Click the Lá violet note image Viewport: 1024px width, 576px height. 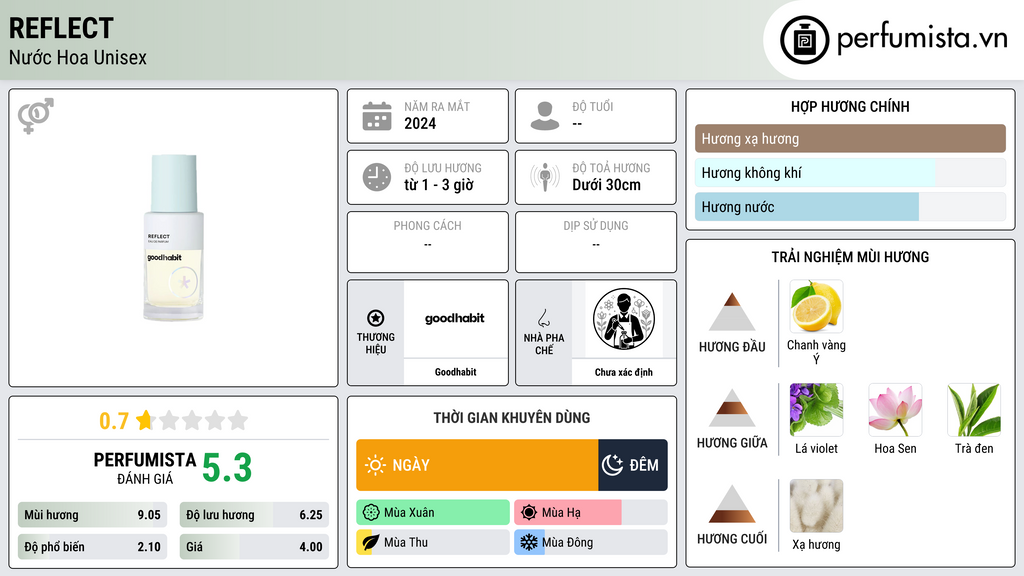pos(816,409)
